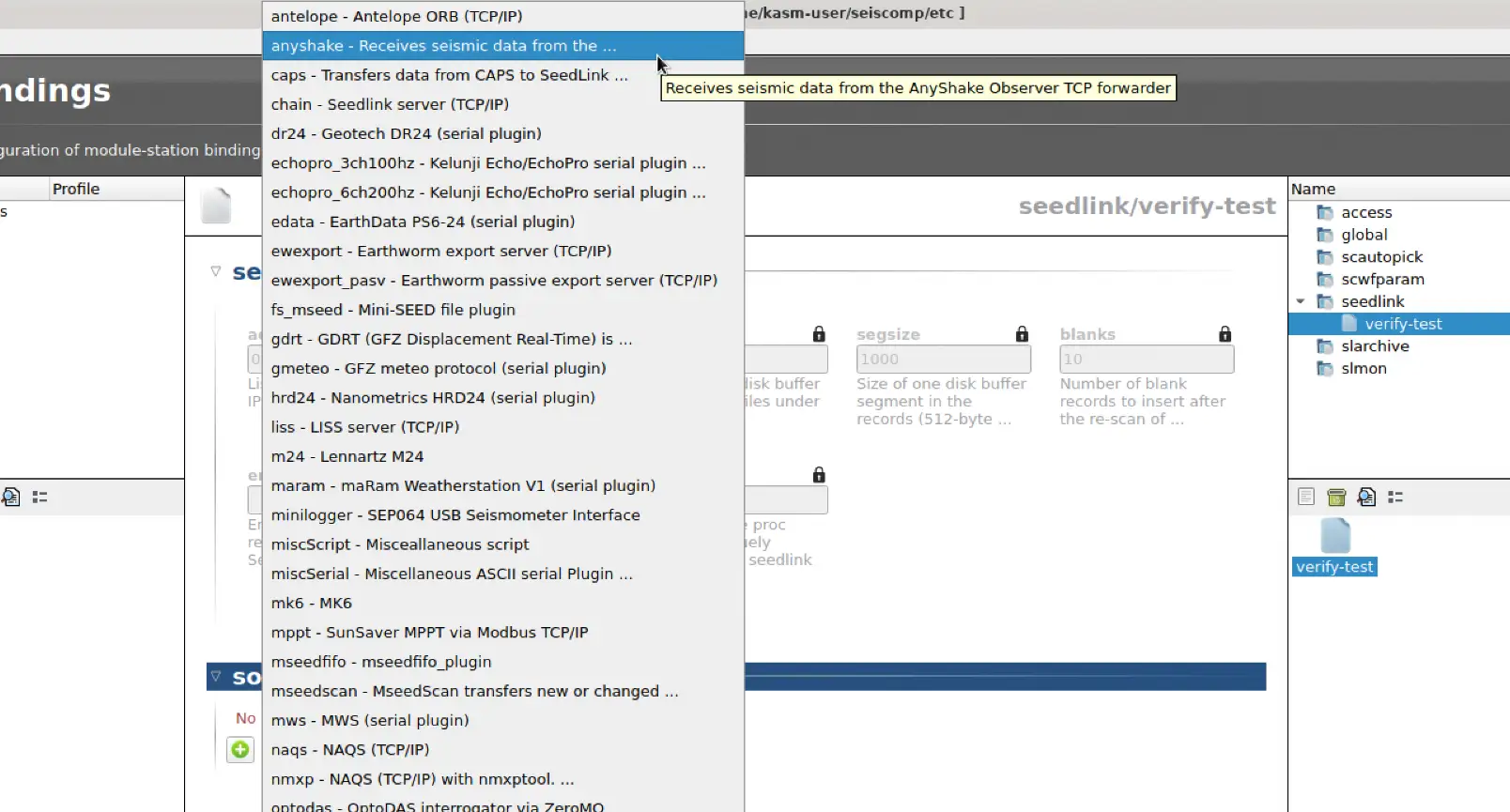Image resolution: width=1510 pixels, height=812 pixels.
Task: Pick hrd24 - Nanometrics HRD24 entry
Action: (503, 398)
